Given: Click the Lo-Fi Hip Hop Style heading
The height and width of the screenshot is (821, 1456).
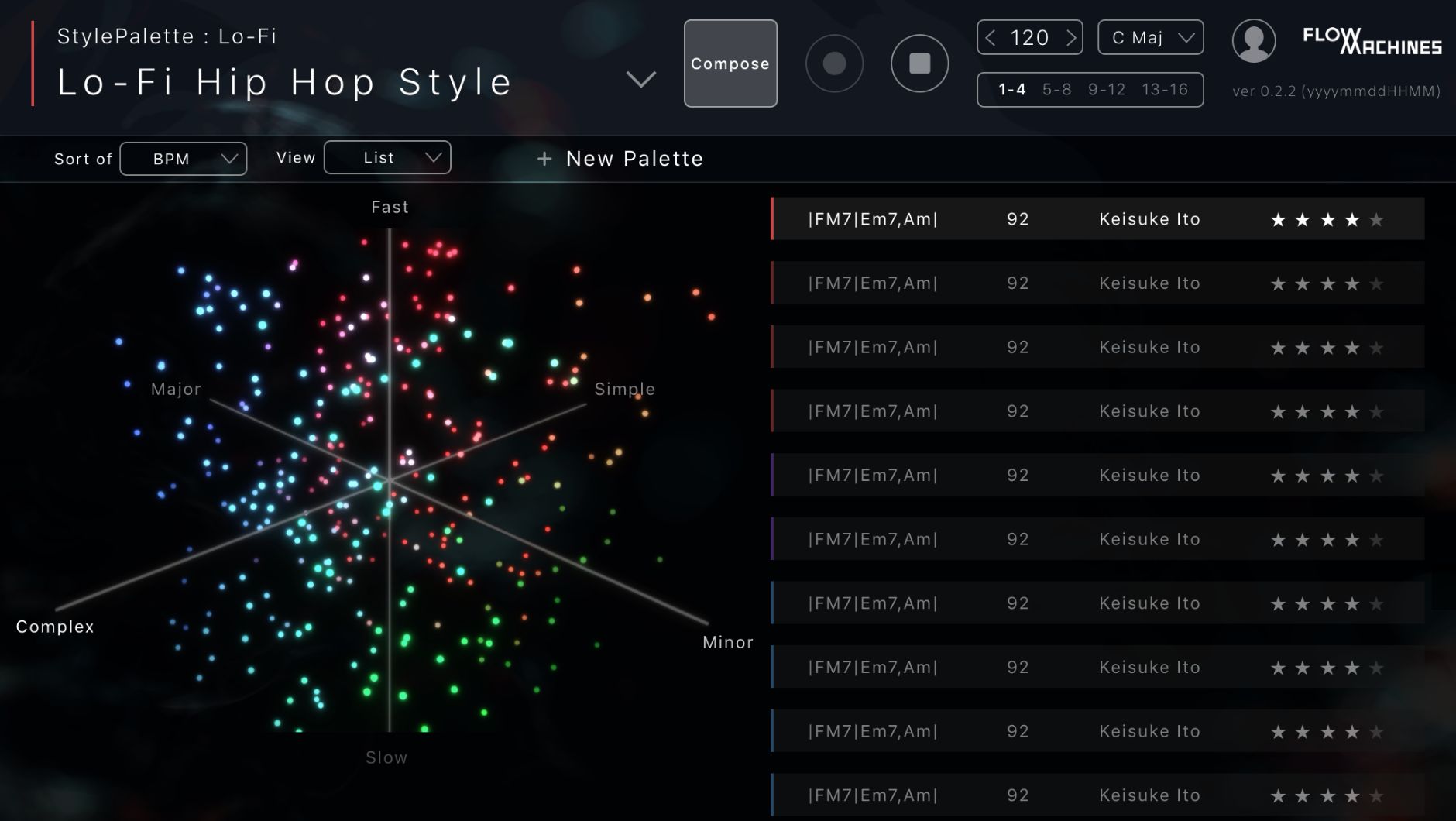Looking at the screenshot, I should click(284, 82).
